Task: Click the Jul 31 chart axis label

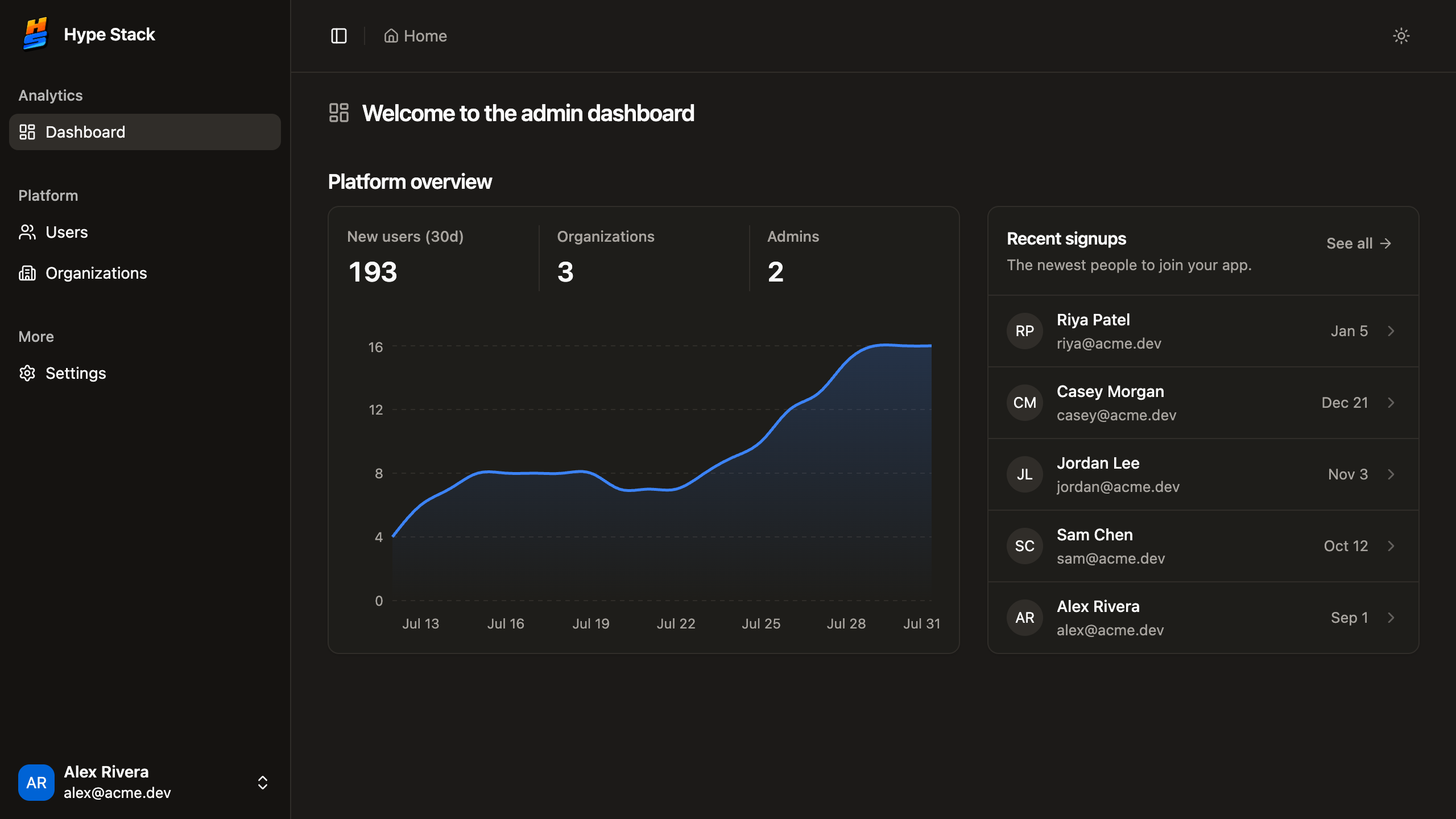Action: pos(922,624)
